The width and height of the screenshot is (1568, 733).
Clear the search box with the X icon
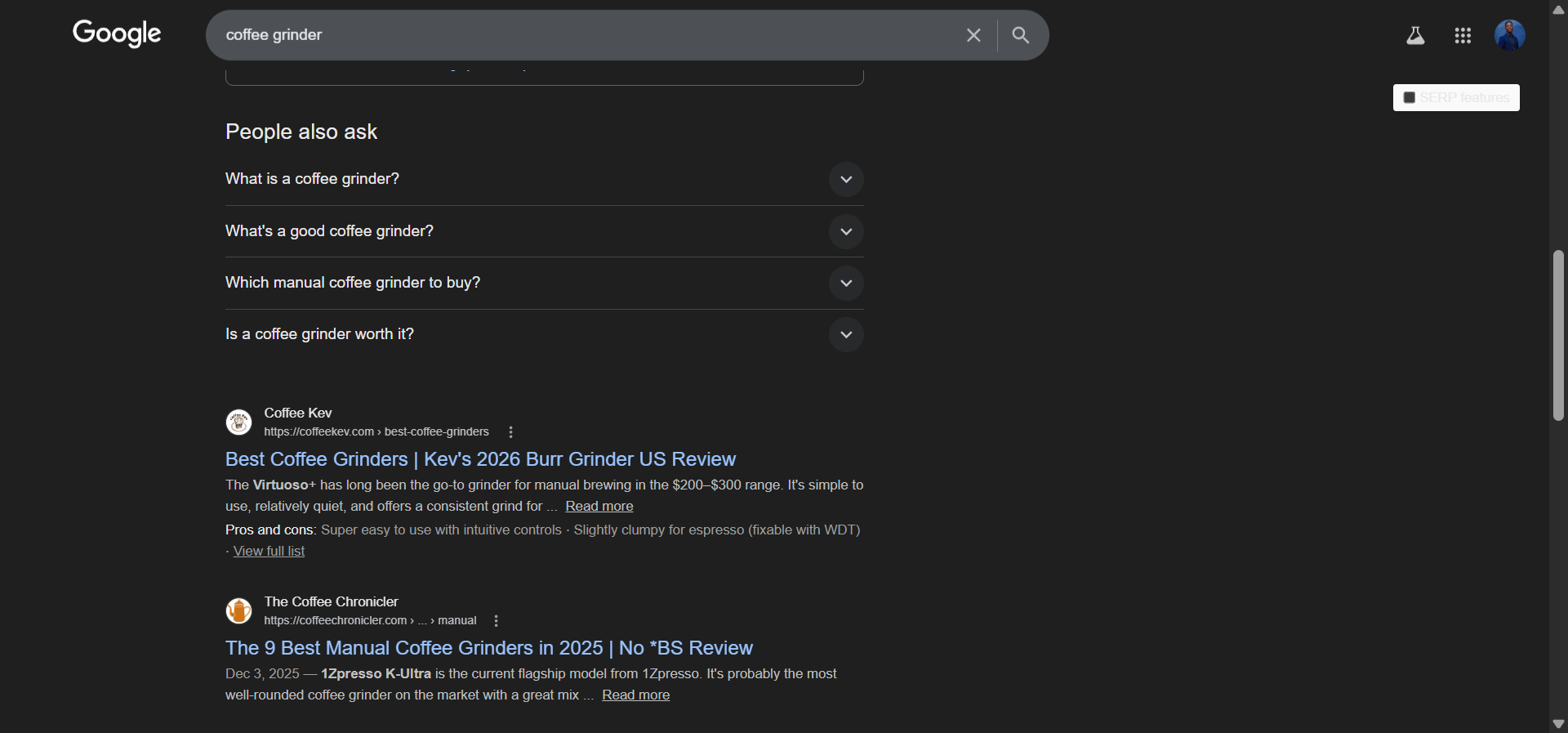(973, 35)
